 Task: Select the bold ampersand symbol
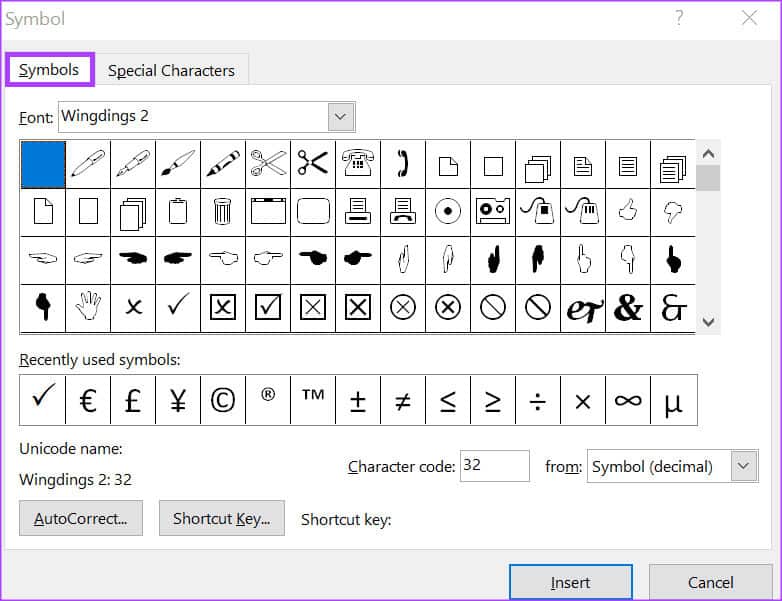pyautogui.click(x=628, y=307)
